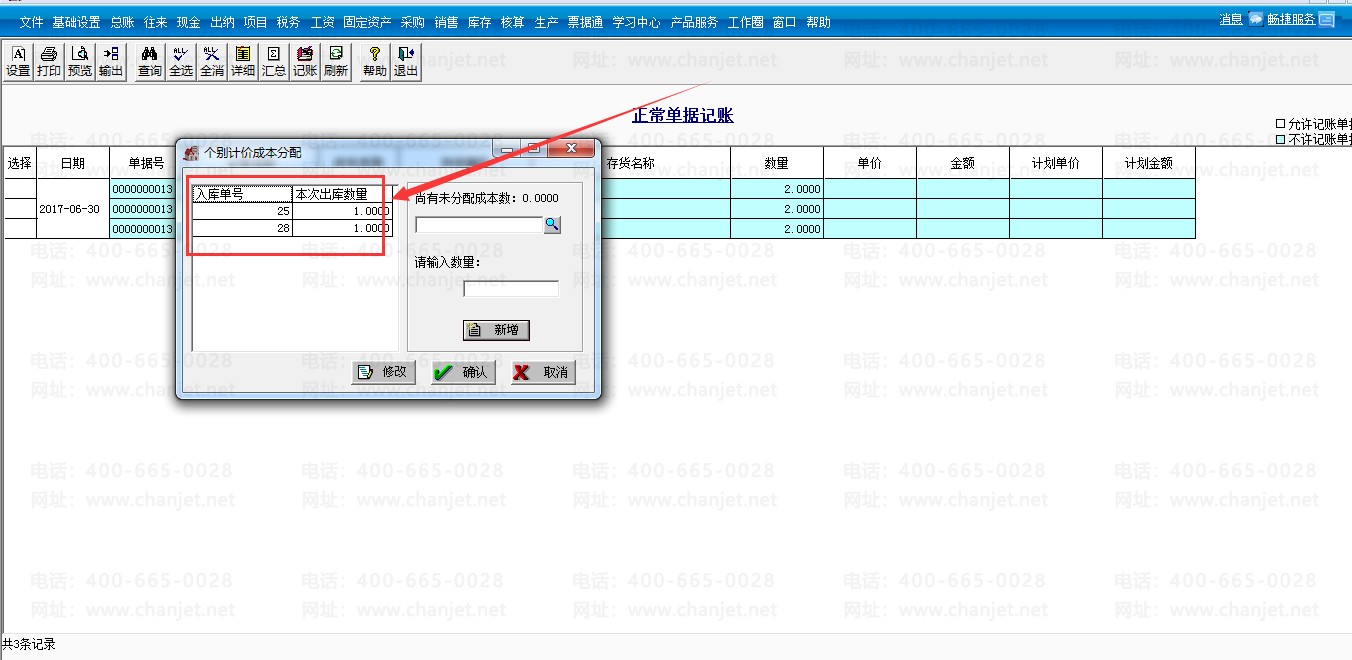Screen dimensions: 1352x660
Task: Open the 生产 menu
Action: tap(546, 22)
